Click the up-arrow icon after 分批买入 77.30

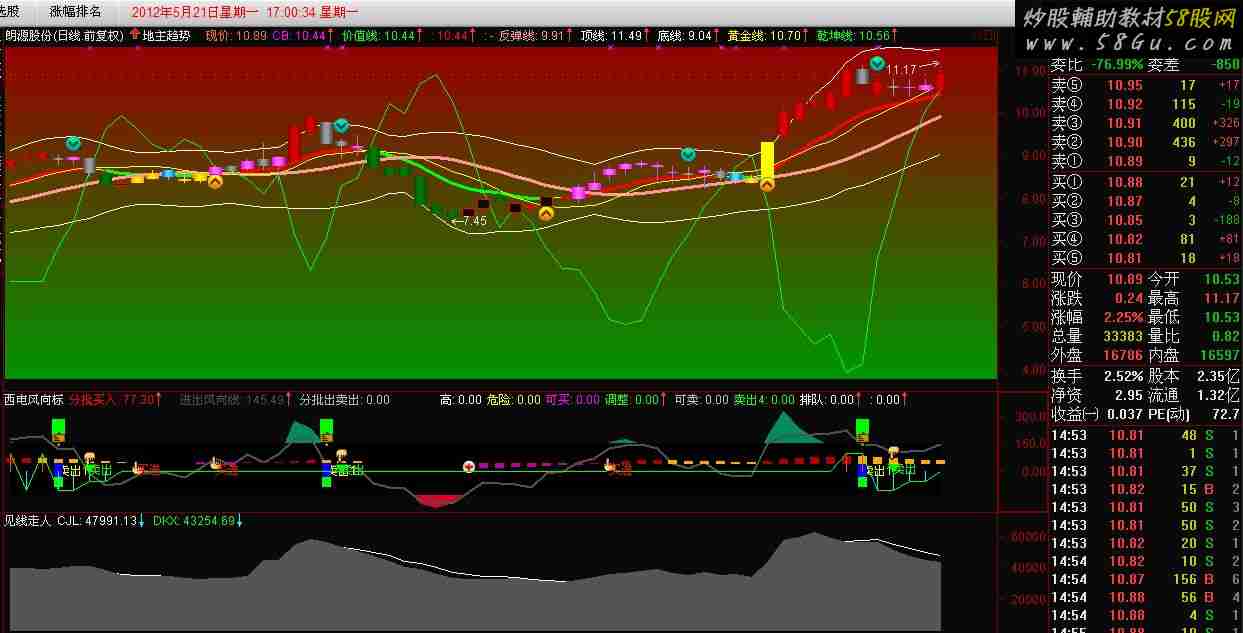pyautogui.click(x=159, y=399)
